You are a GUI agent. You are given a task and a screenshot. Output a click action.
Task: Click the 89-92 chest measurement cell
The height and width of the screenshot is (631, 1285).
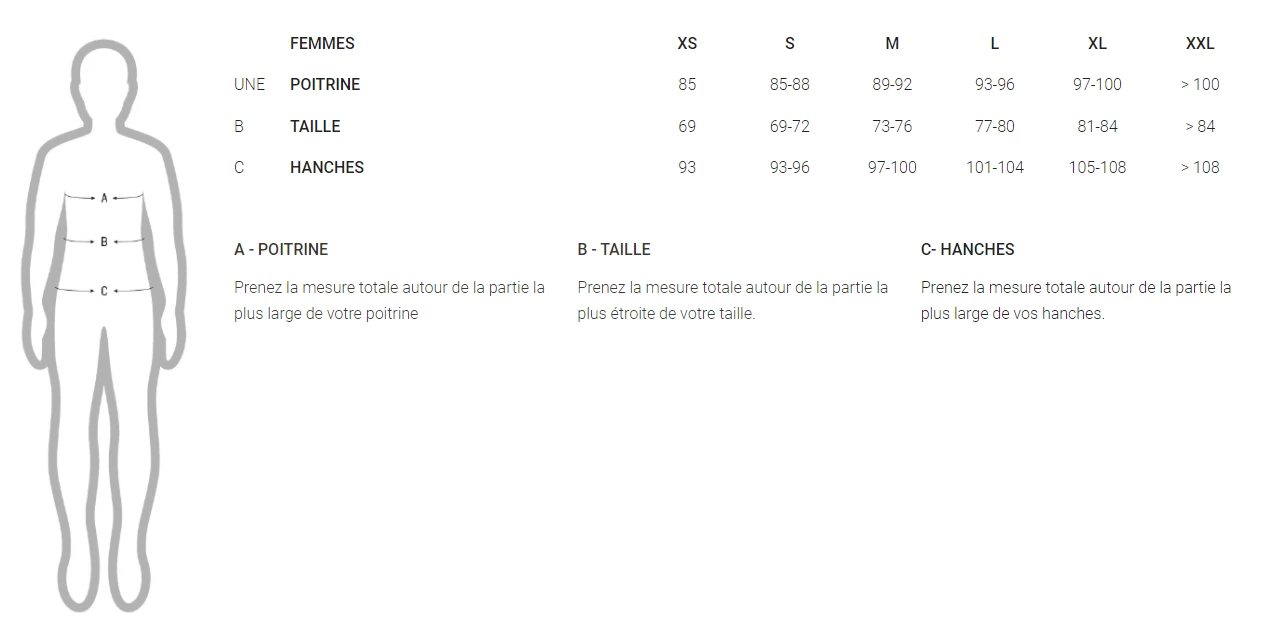(x=892, y=84)
